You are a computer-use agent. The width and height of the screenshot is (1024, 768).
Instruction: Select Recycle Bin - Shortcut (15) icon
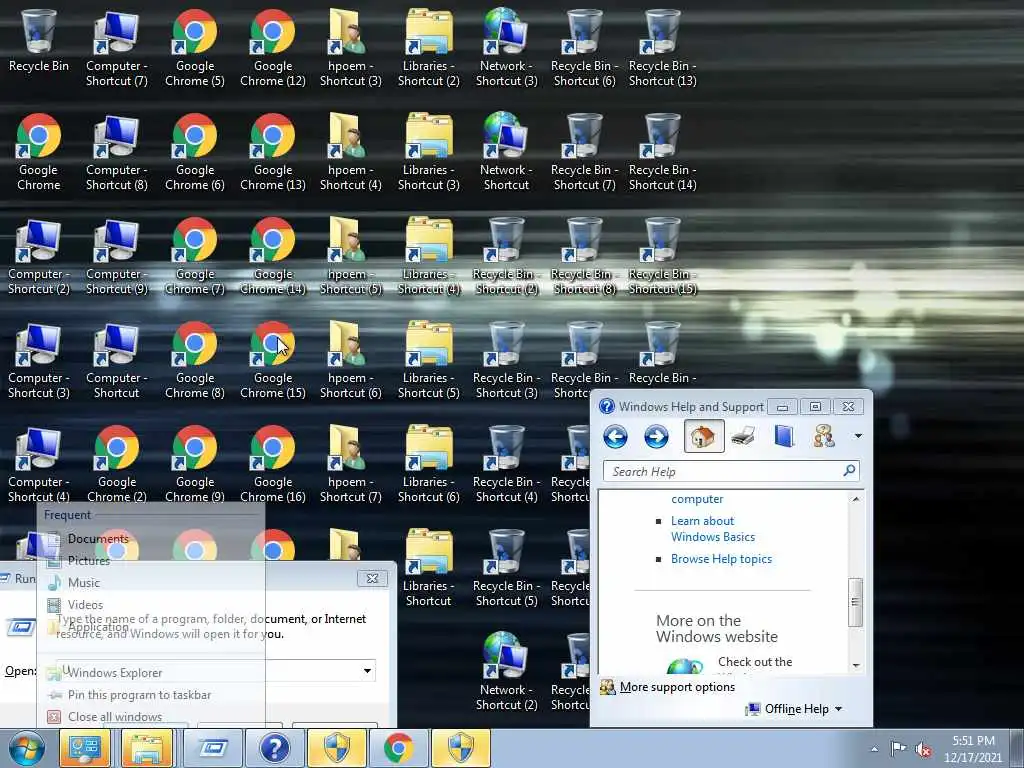(x=662, y=257)
